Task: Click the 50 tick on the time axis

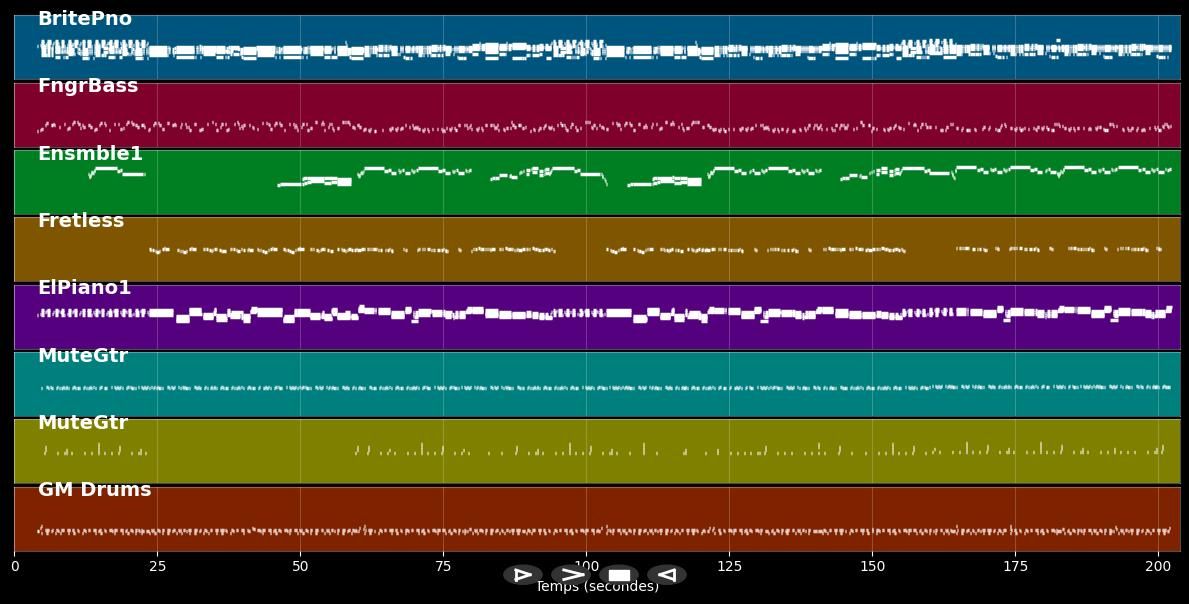Action: coord(300,566)
